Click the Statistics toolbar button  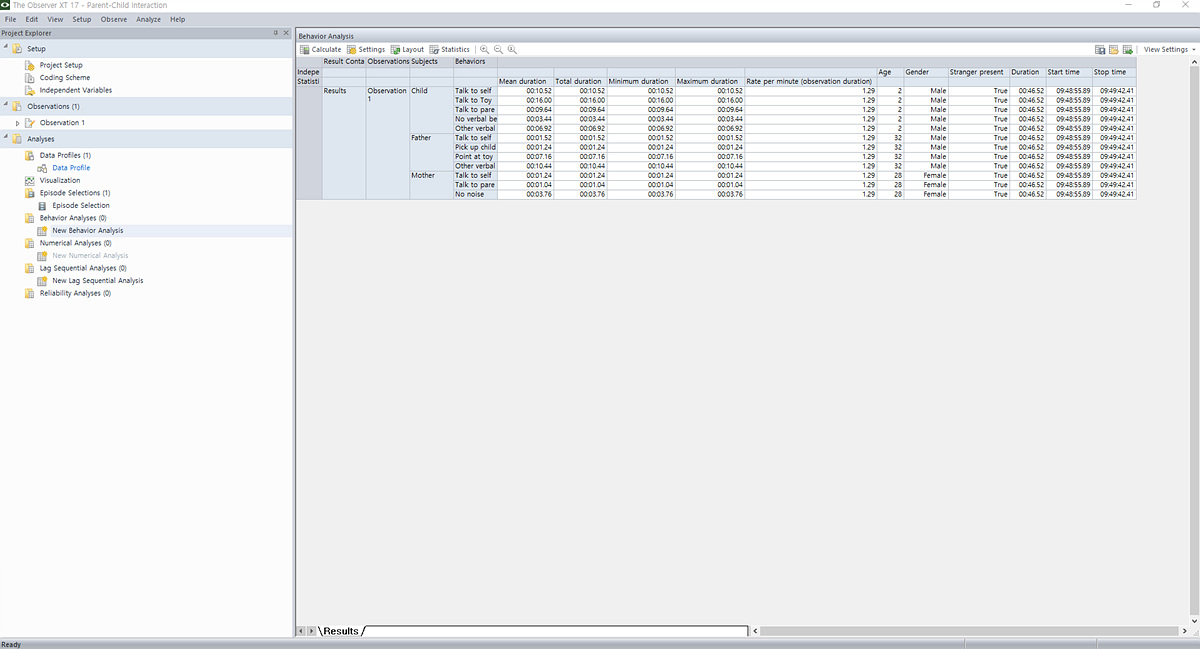click(x=450, y=49)
